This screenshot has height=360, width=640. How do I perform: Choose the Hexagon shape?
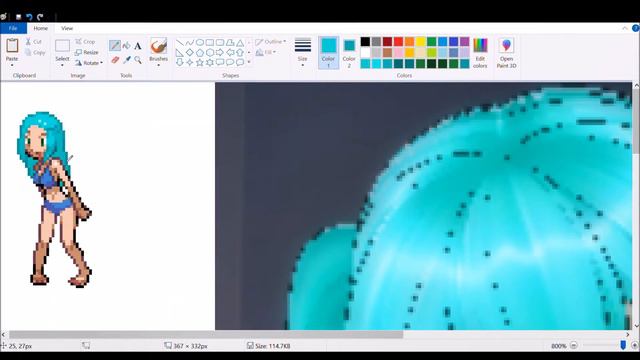(210, 52)
